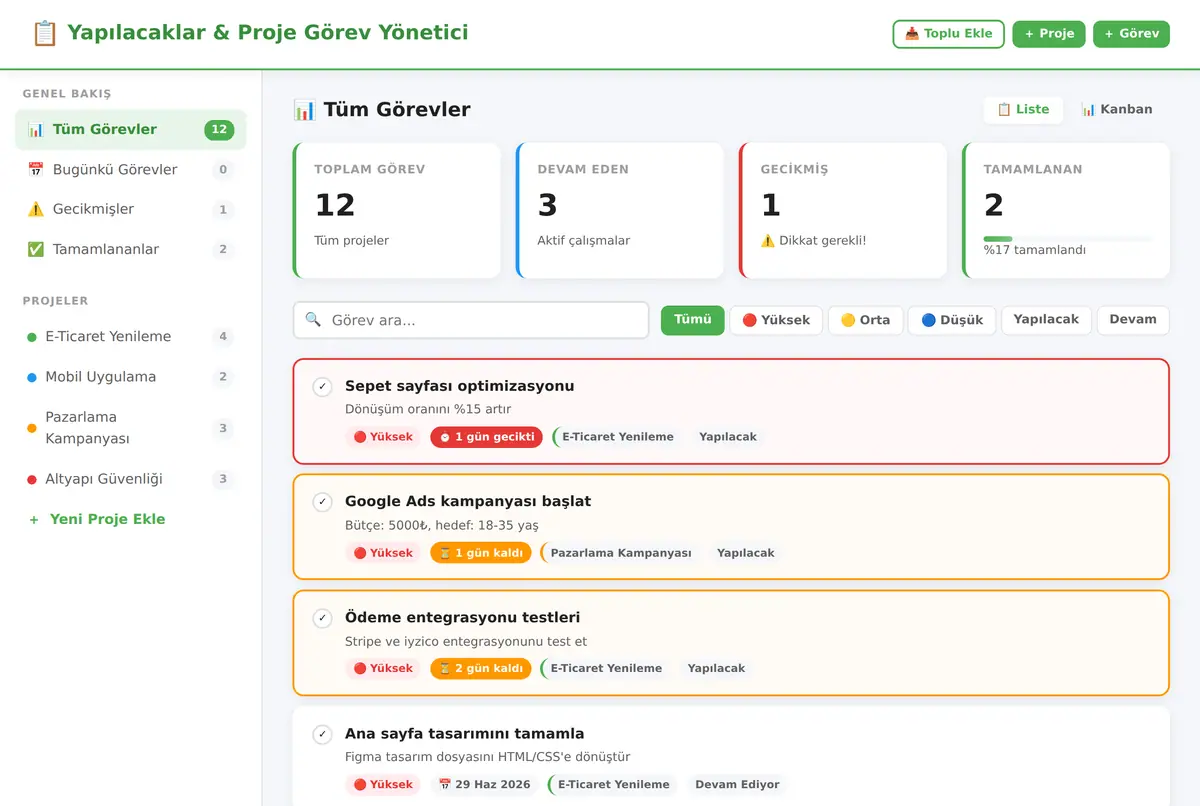The width and height of the screenshot is (1200, 806).
Task: Click the warning icon in the Gecikmiş card
Action: (x=768, y=240)
